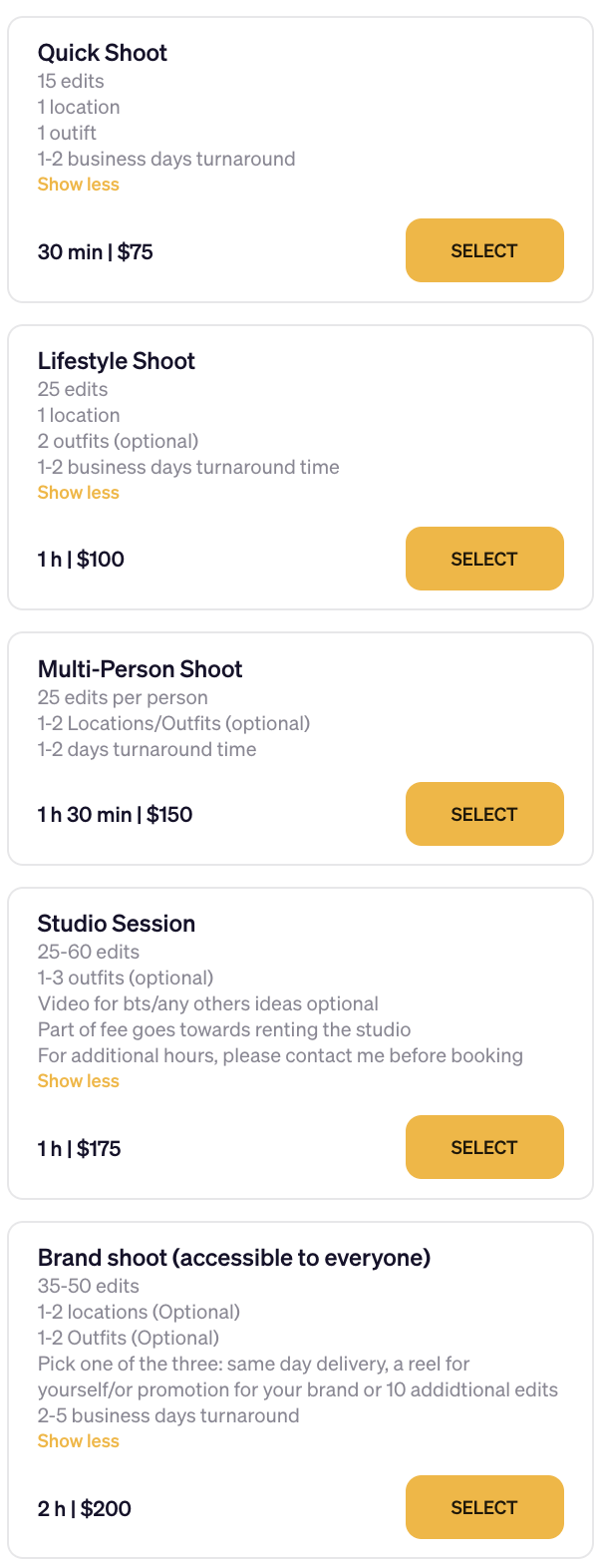Hide Studio Session details using Show less
The width and height of the screenshot is (604, 1568).
tap(78, 1081)
